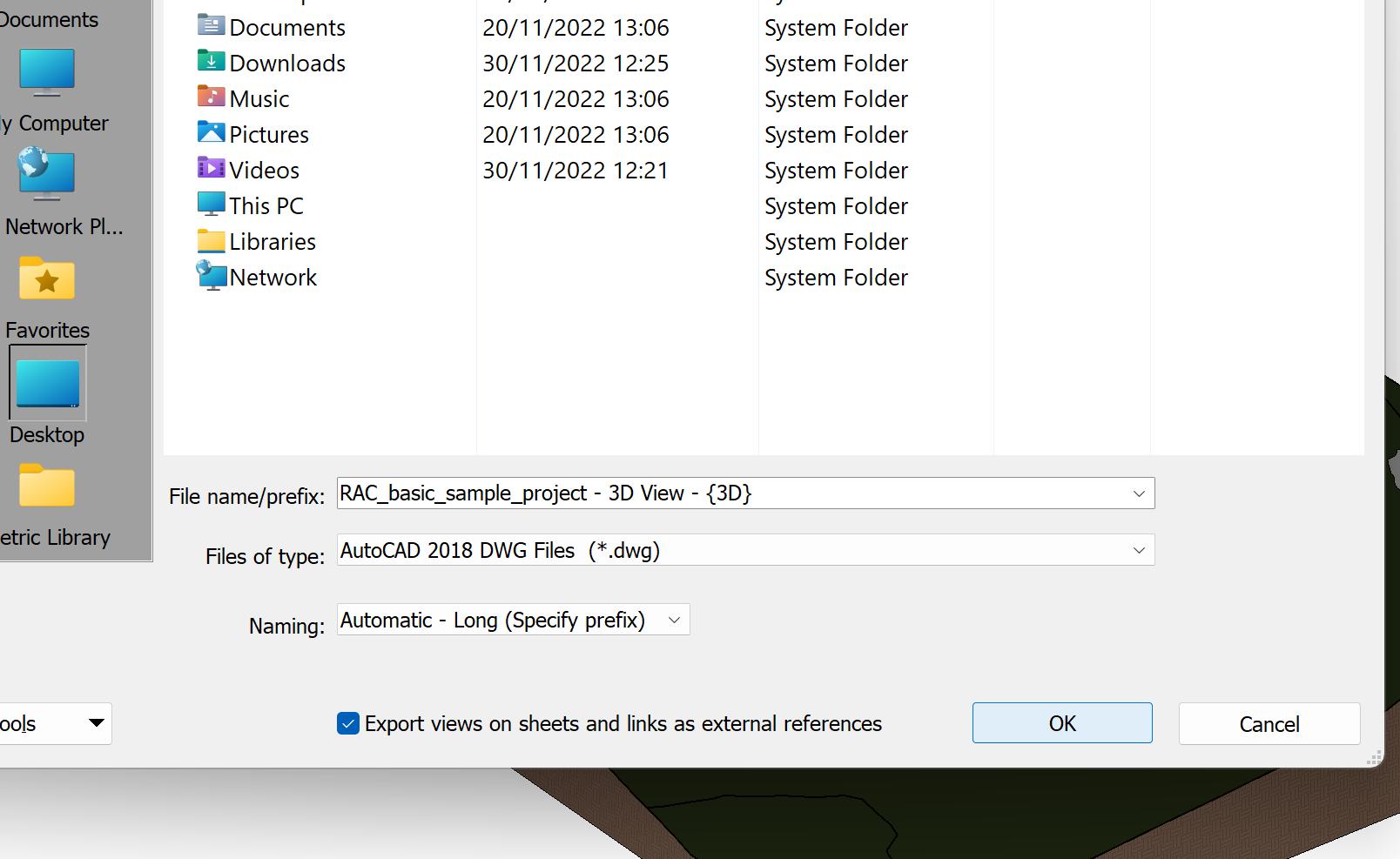Uncheck Export views on sheets as external references
The image size is (1400, 859).
pos(348,723)
